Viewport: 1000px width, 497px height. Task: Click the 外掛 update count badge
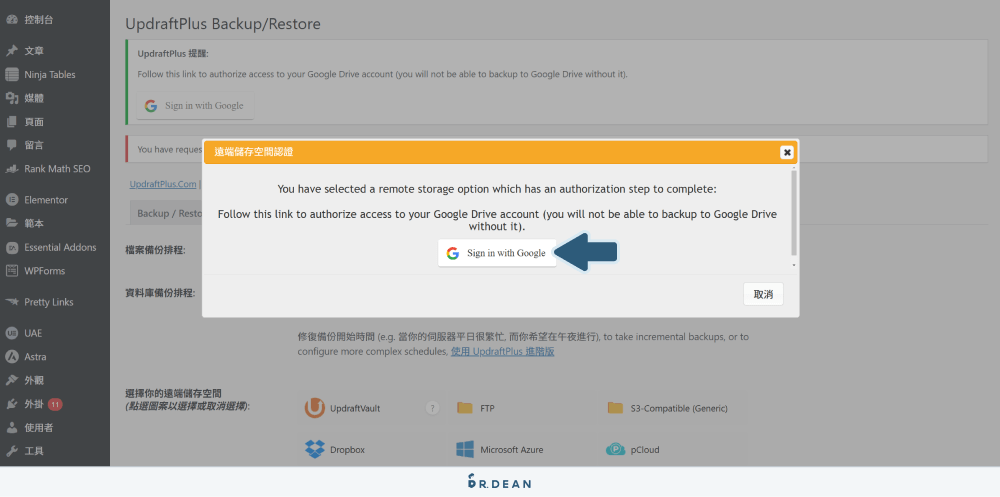(55, 404)
